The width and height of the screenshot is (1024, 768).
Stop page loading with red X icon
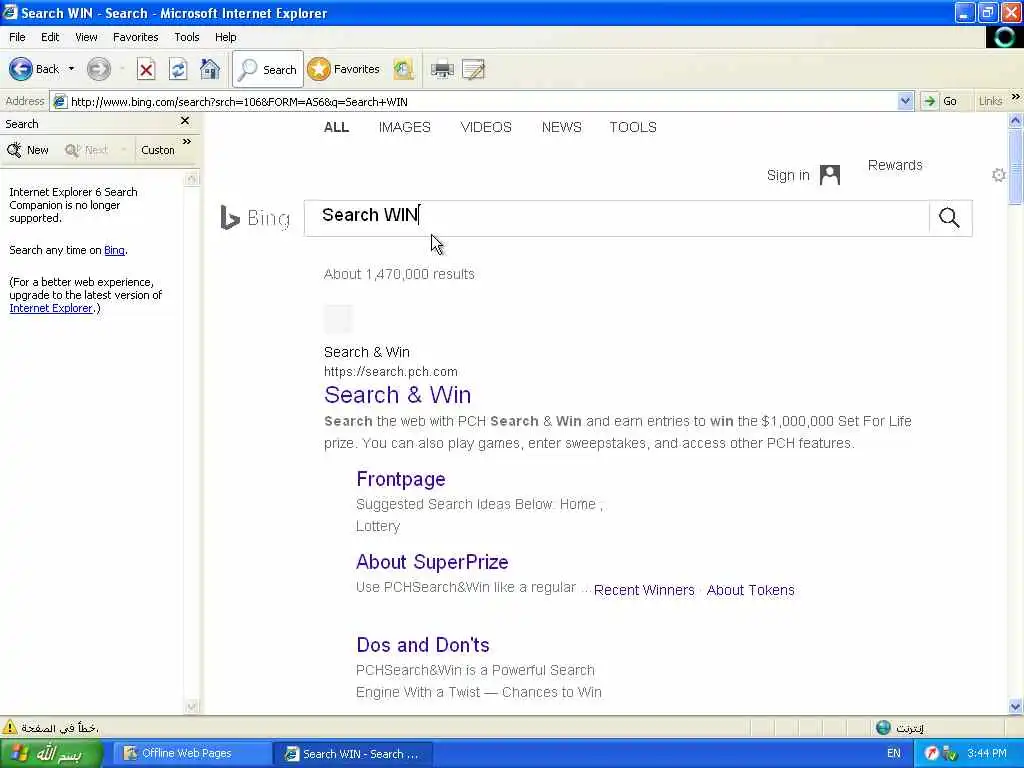146,69
